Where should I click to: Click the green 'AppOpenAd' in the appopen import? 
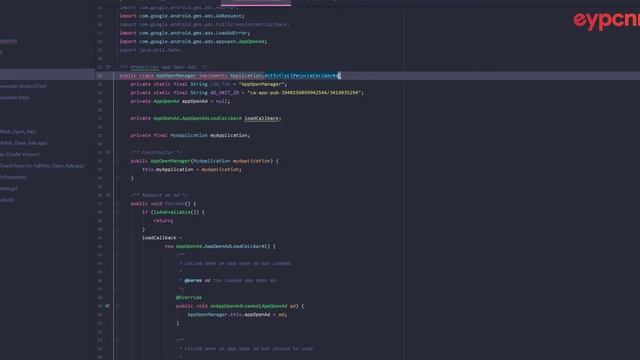[252, 42]
